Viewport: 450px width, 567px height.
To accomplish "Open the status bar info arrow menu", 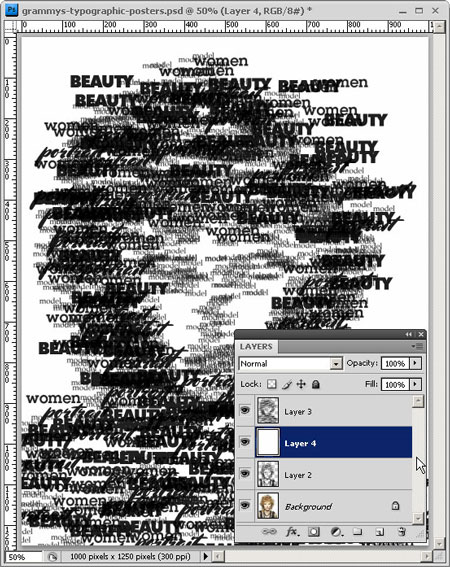I will (x=206, y=557).
